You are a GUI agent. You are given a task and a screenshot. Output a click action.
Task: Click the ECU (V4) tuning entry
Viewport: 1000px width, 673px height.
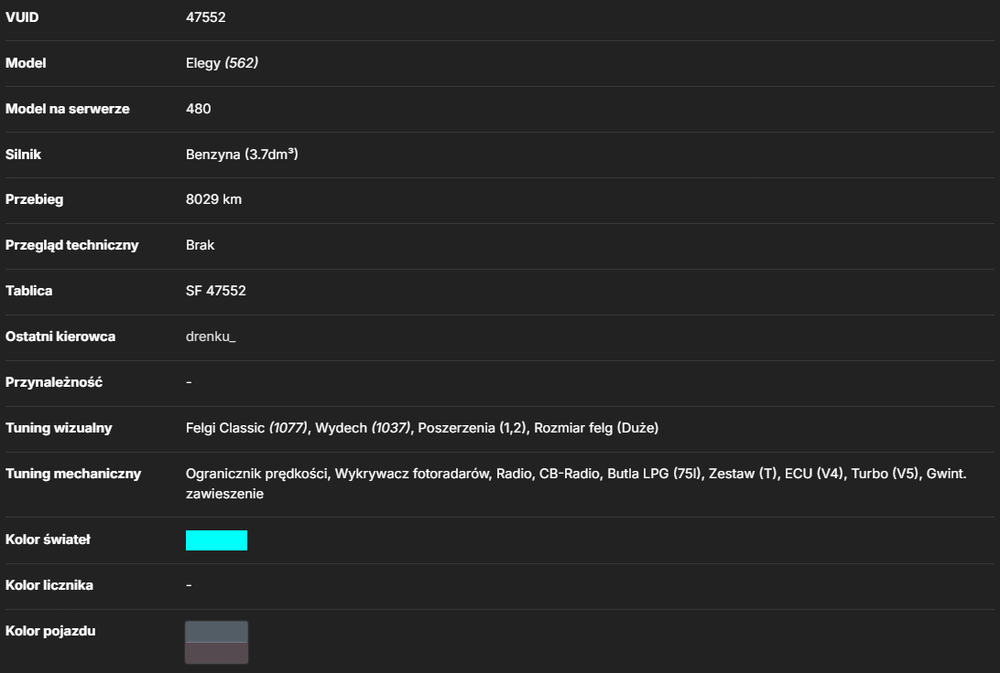814,474
